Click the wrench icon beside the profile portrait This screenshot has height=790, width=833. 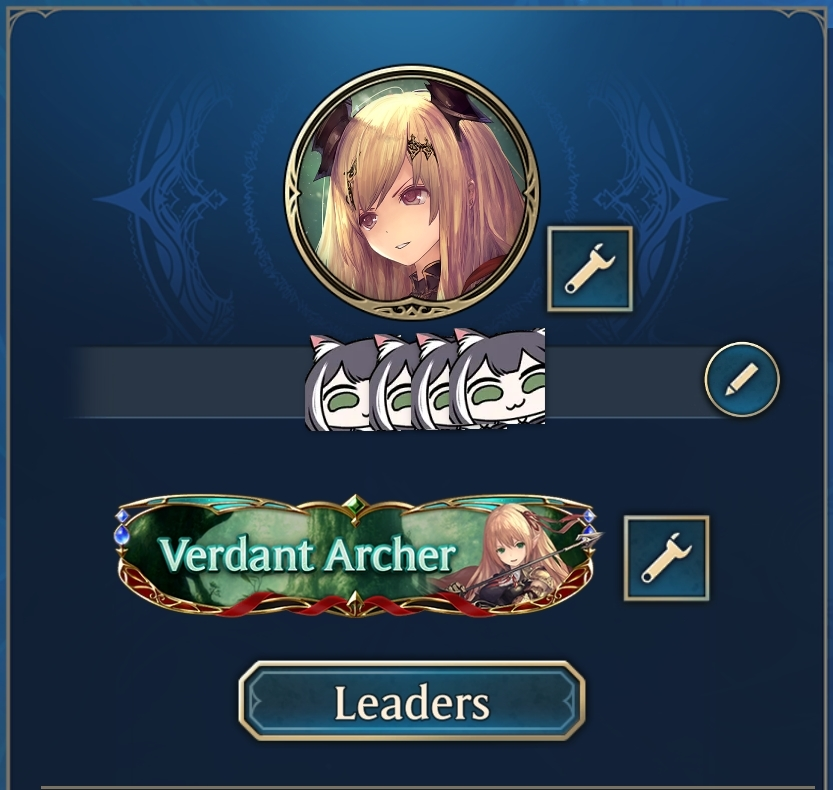click(590, 269)
